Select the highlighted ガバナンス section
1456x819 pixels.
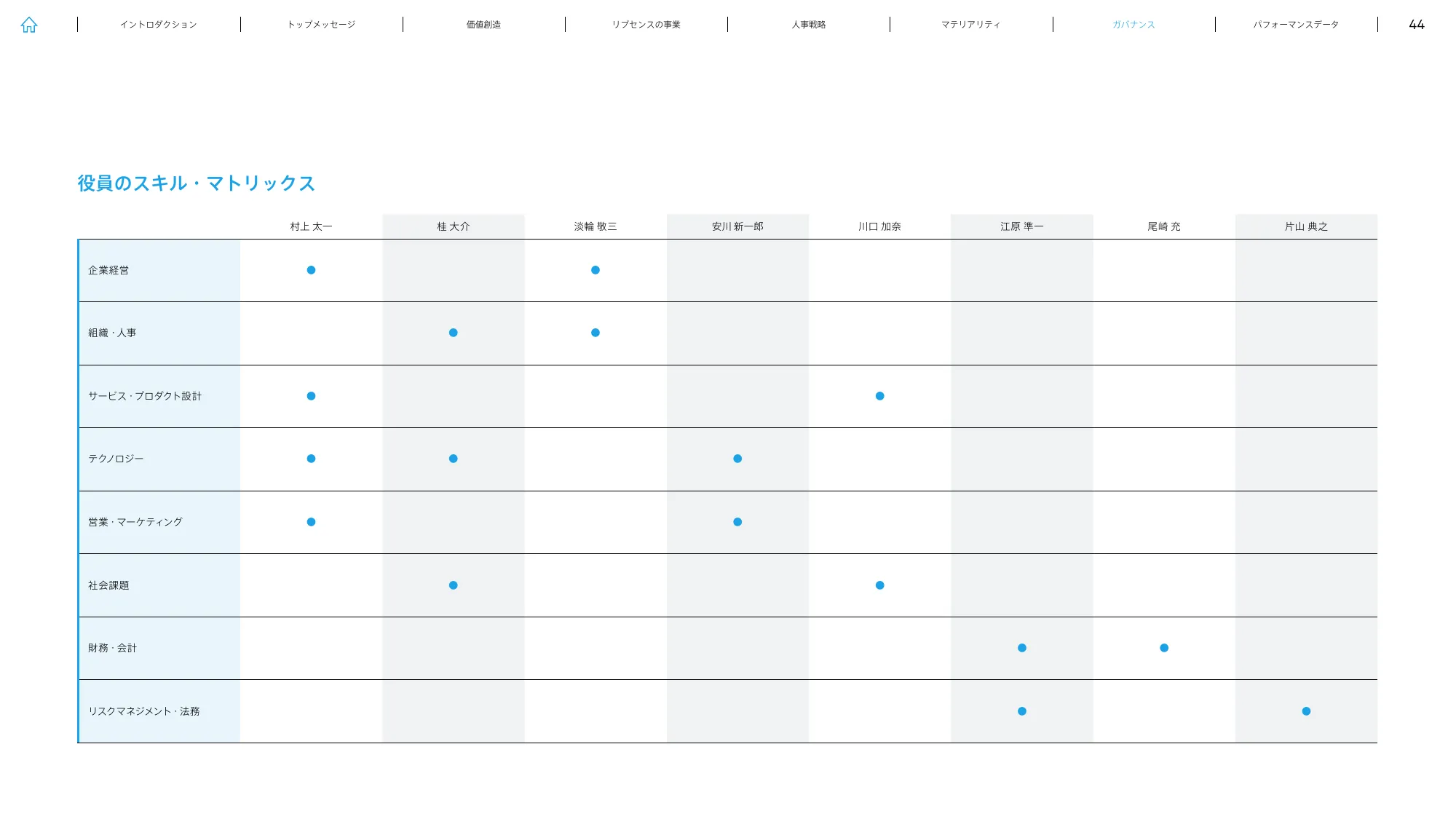click(1133, 24)
